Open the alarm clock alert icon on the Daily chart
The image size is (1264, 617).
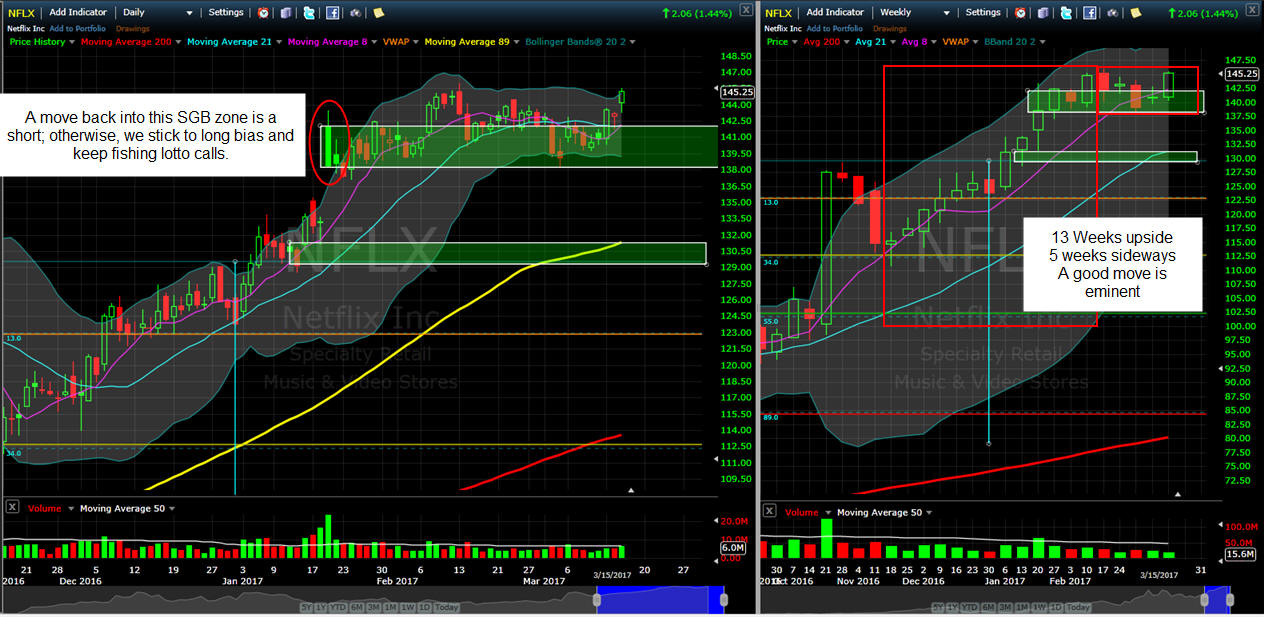tap(263, 13)
